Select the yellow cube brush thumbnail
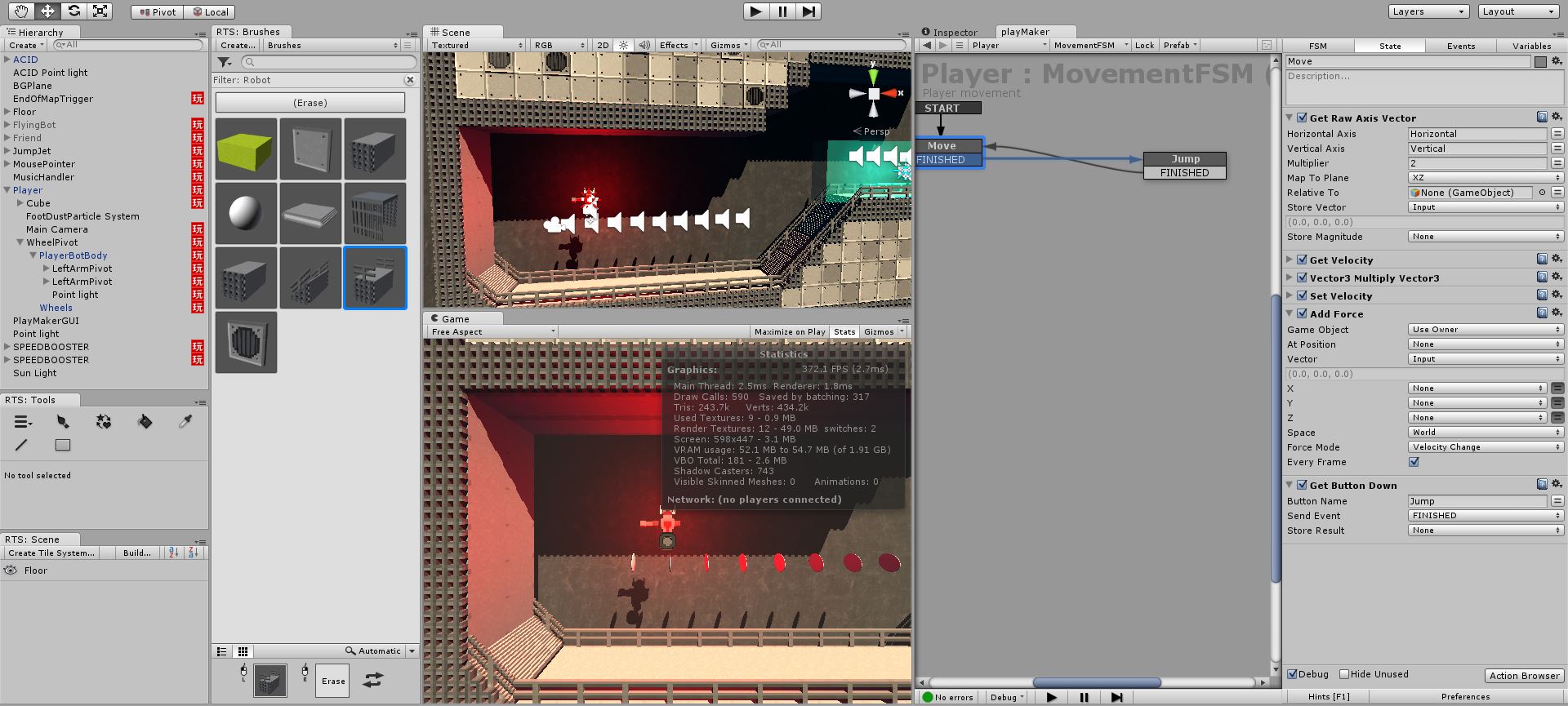Screen dimensions: 1568x706 point(246,149)
